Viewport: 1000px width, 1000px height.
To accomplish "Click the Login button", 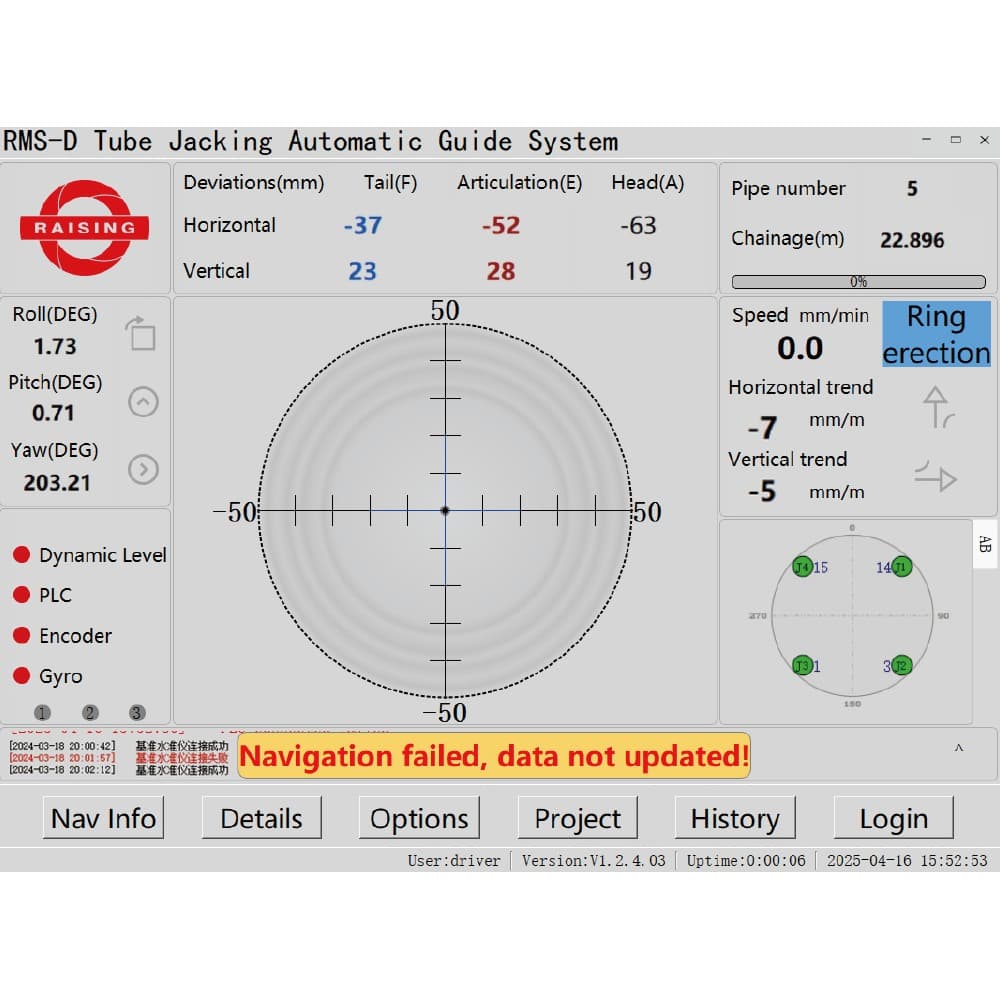I will tap(893, 818).
